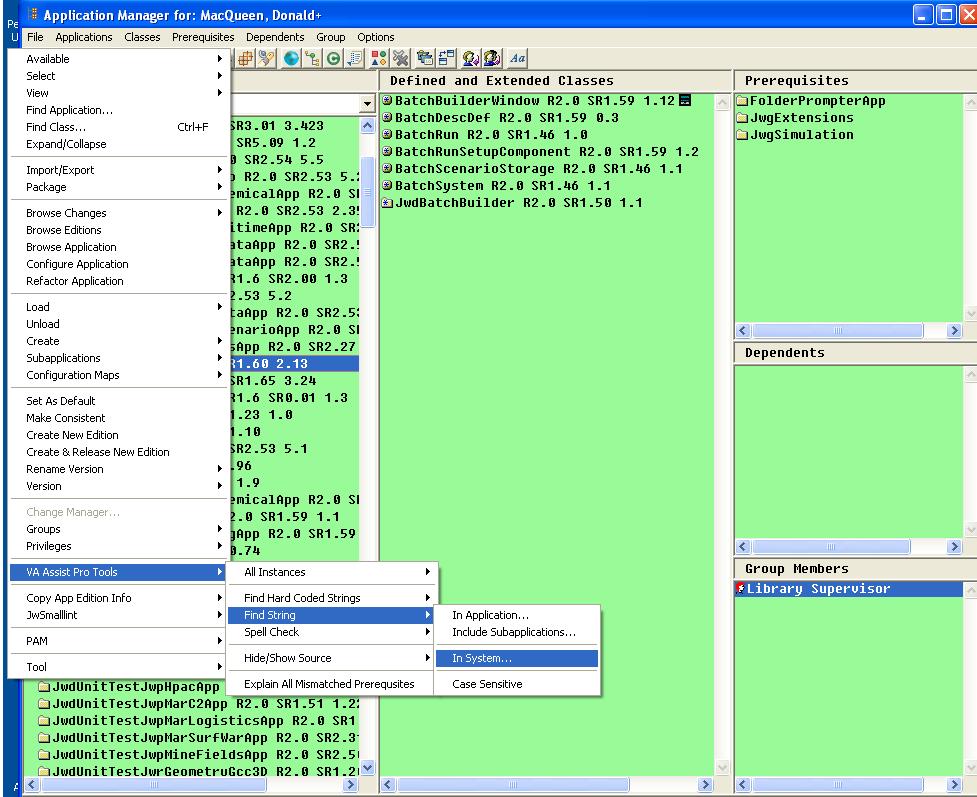This screenshot has height=797, width=977.
Task: Toggle Case Sensitive search option
Action: pos(487,684)
